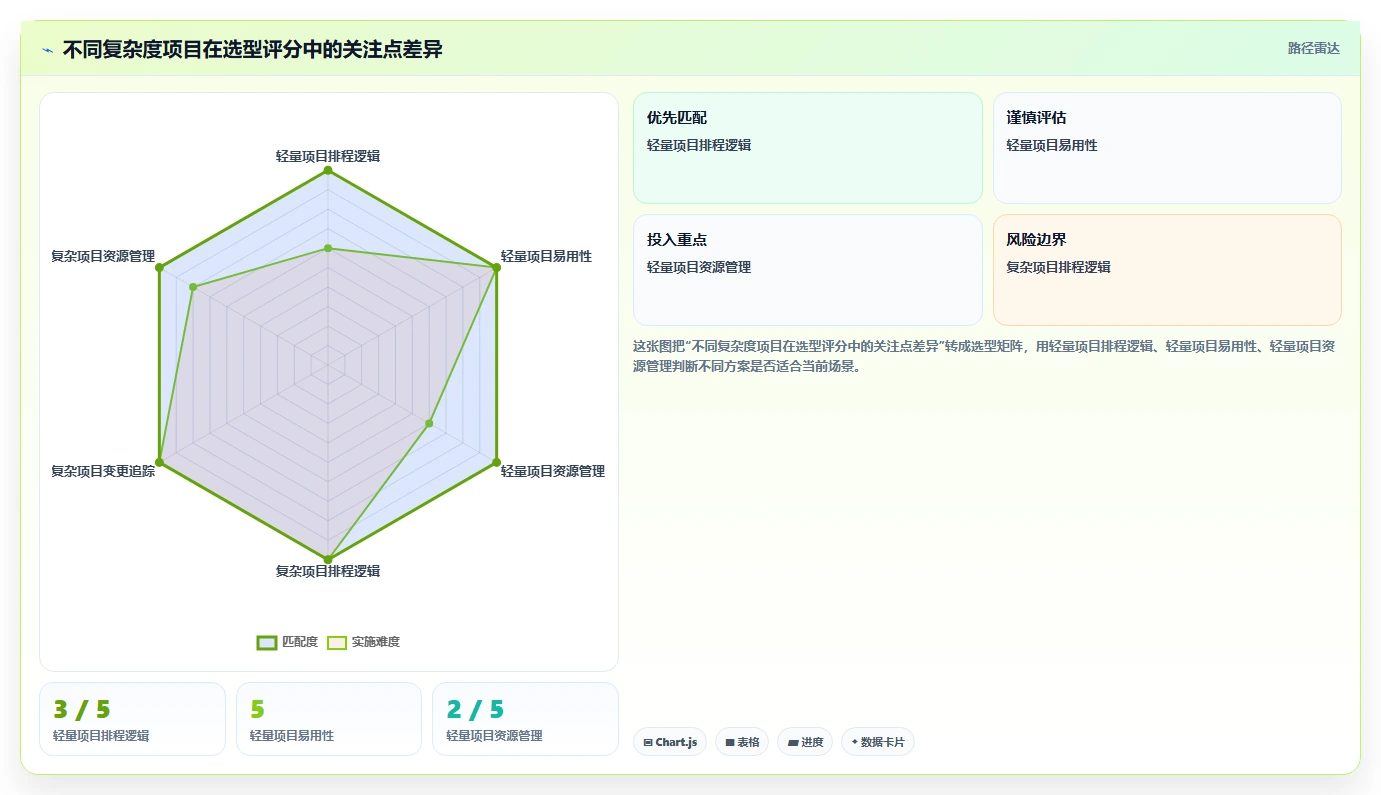Image resolution: width=1381 pixels, height=795 pixels.
Task: Click radar axis label 复杂项目资源管理
Action: pos(103,256)
